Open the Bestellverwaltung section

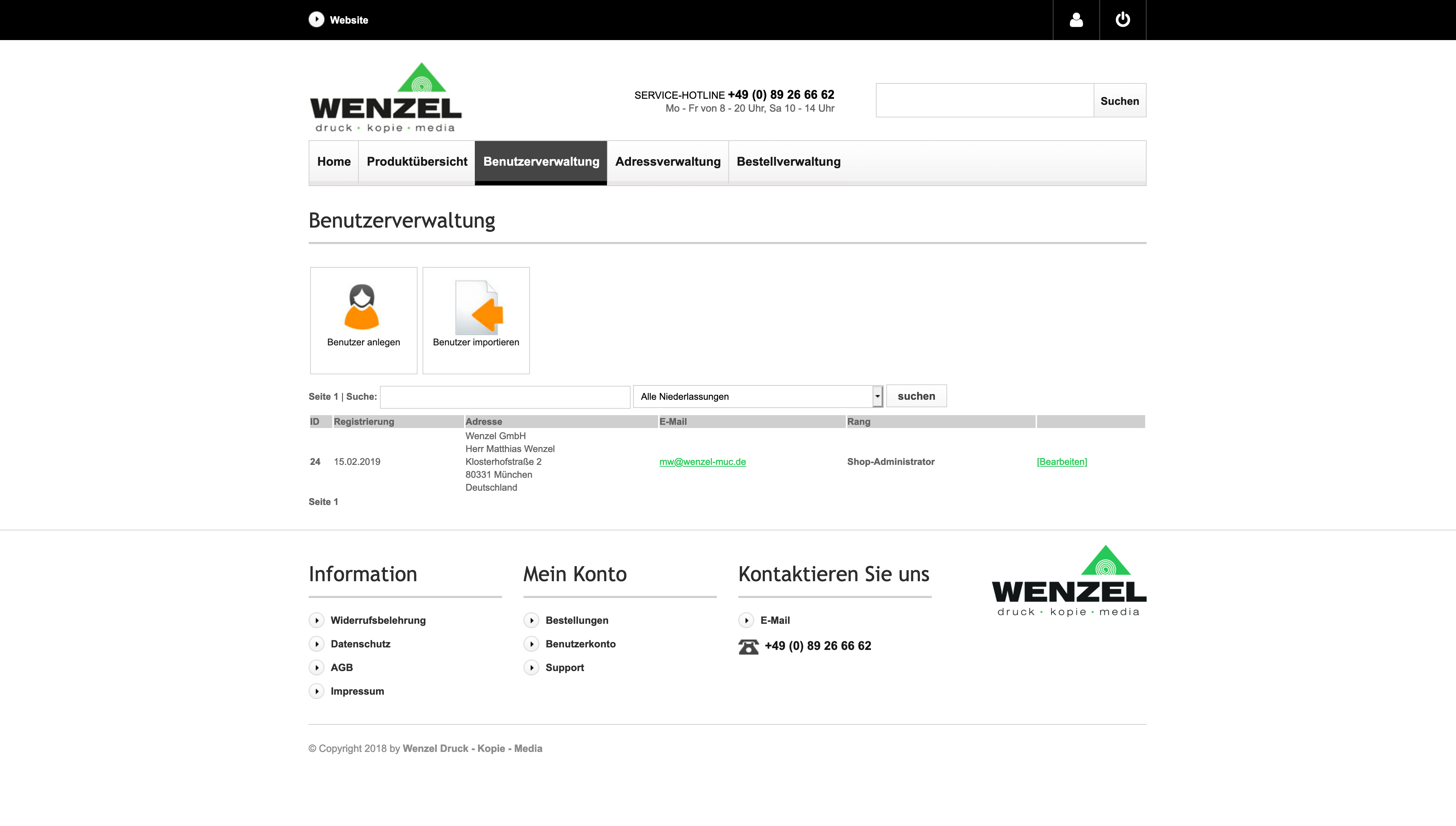[x=789, y=162]
